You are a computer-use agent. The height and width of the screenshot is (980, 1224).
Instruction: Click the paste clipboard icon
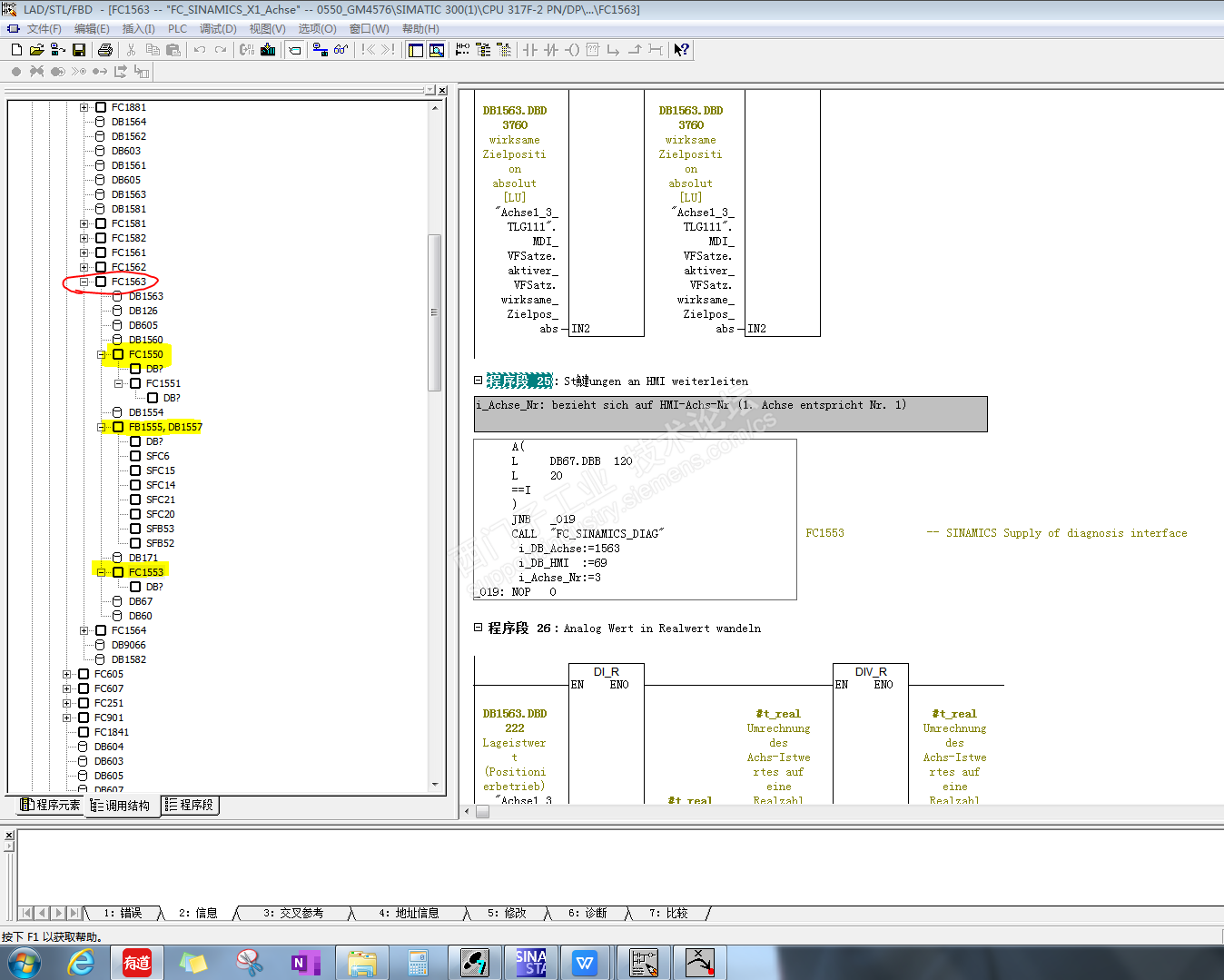173,50
